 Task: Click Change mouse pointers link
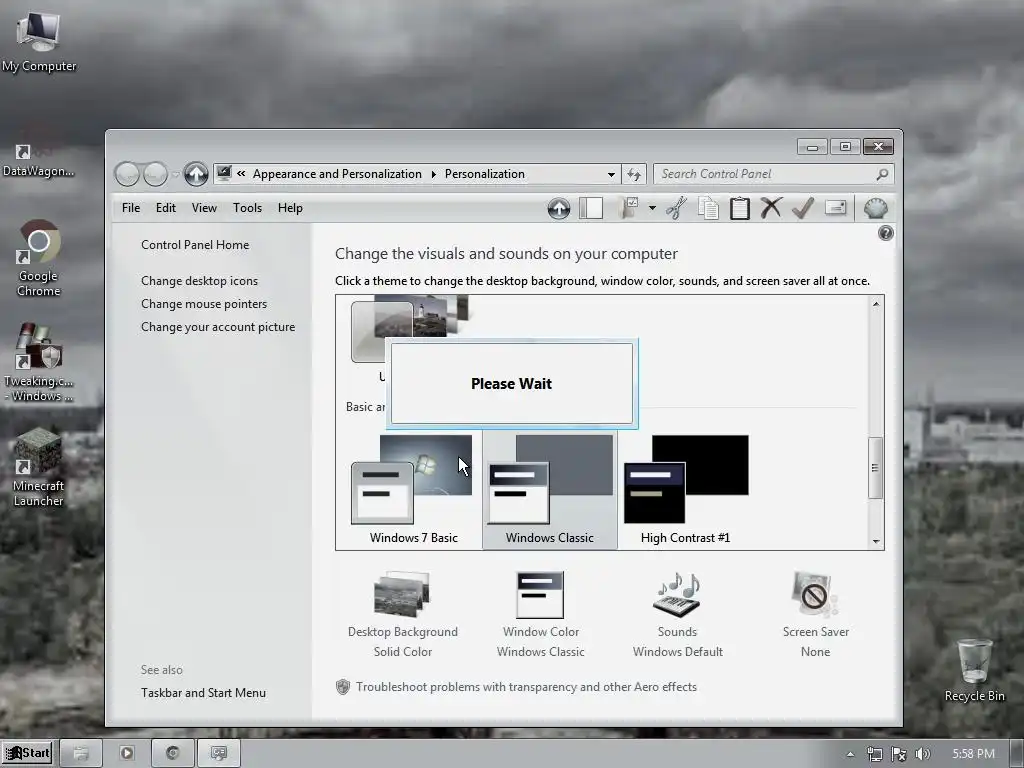tap(204, 304)
